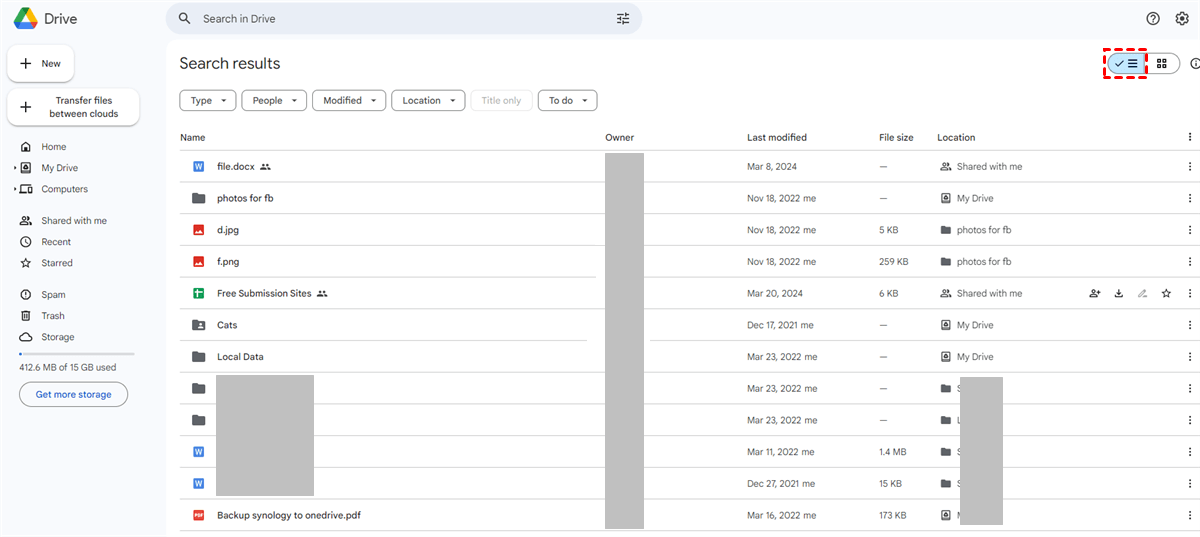Star the Free Submission Sites file
Image resolution: width=1200 pixels, height=537 pixels.
click(x=1166, y=294)
